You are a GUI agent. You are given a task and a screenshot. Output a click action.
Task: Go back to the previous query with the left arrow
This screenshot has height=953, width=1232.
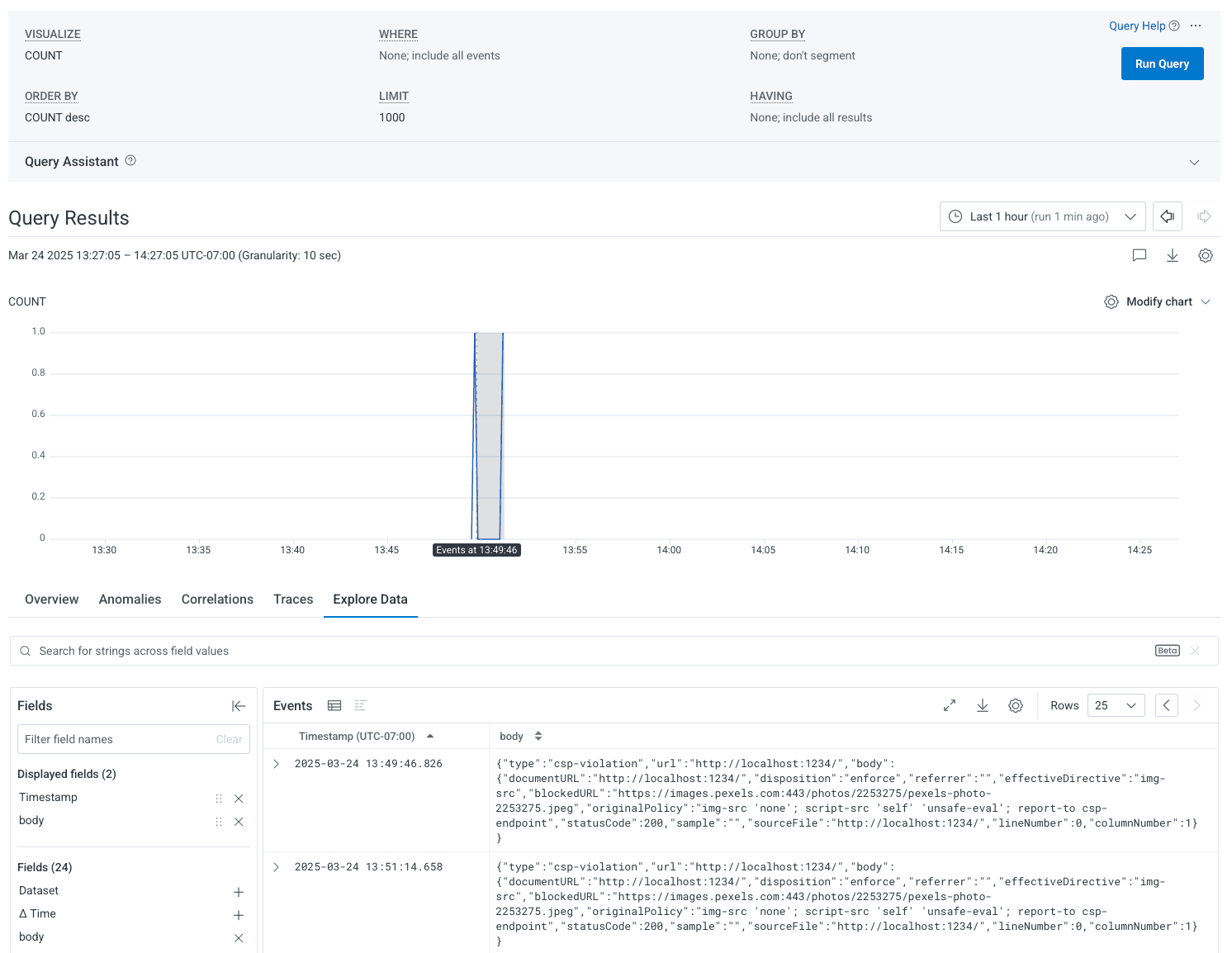point(1167,216)
